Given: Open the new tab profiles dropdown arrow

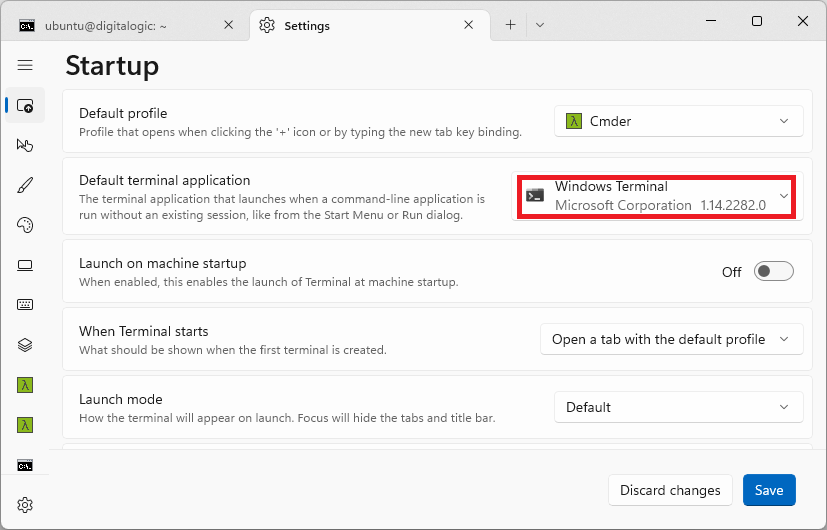Looking at the screenshot, I should (x=540, y=25).
